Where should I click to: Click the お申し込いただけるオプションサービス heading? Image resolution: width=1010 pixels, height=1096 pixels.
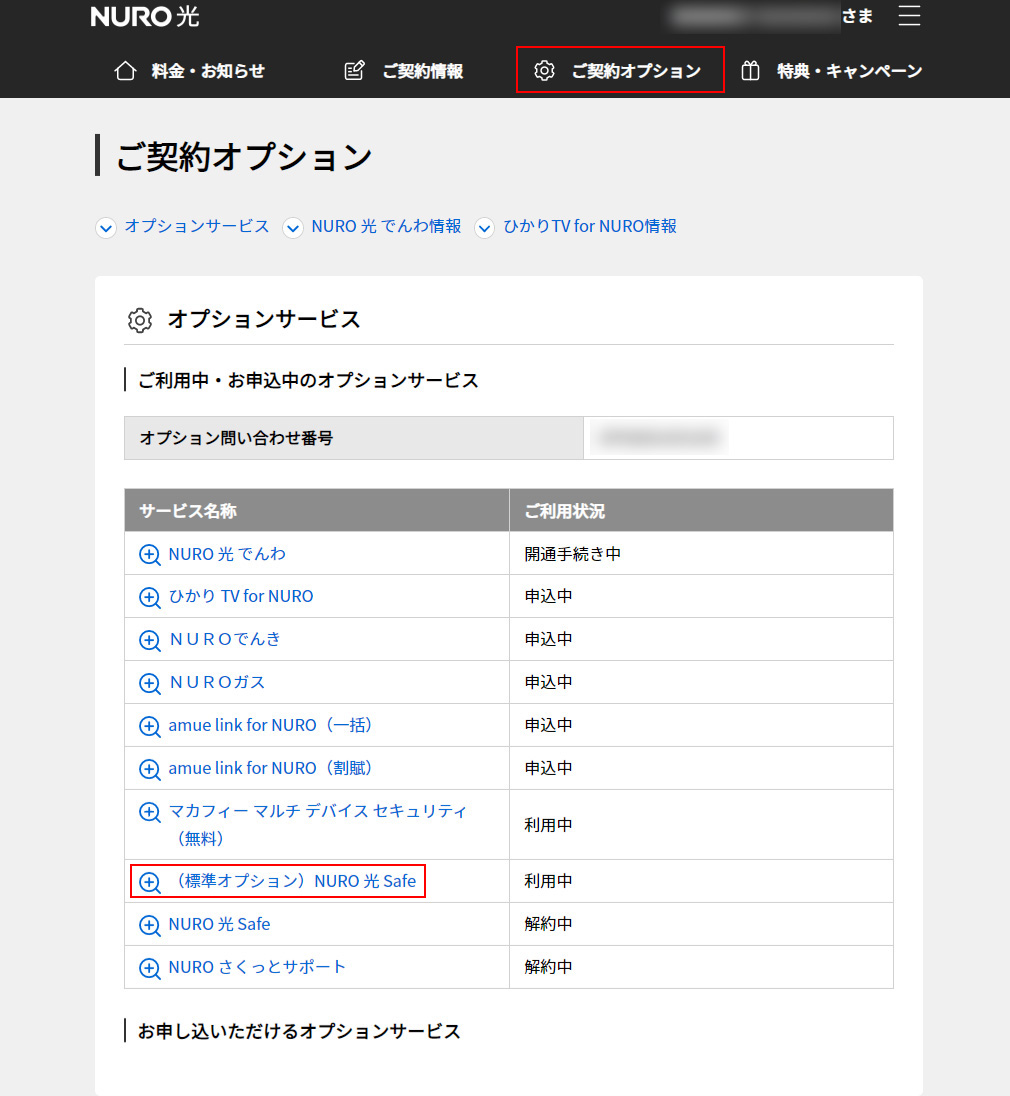point(299,1032)
